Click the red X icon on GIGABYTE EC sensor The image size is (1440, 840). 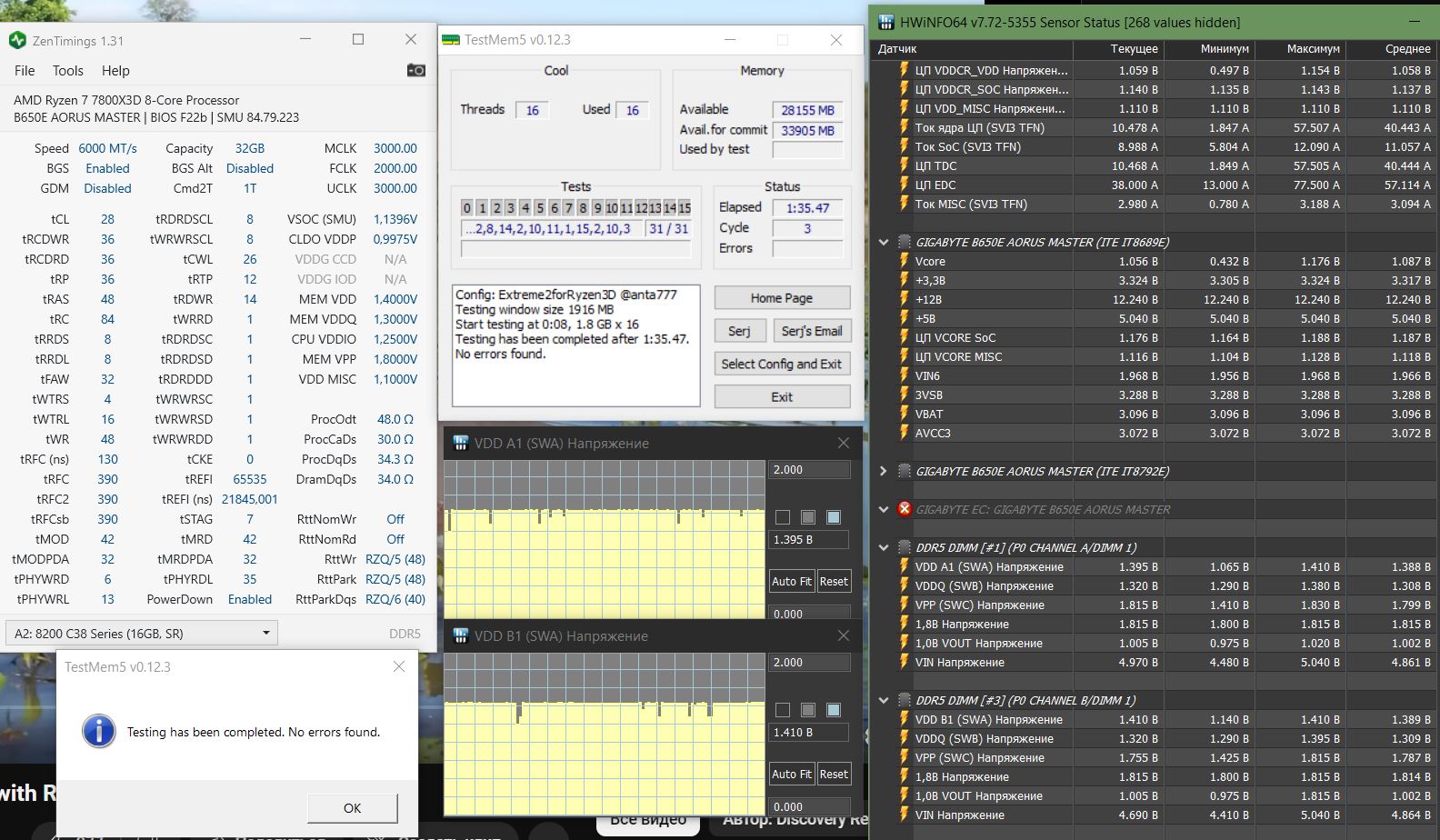[x=904, y=509]
